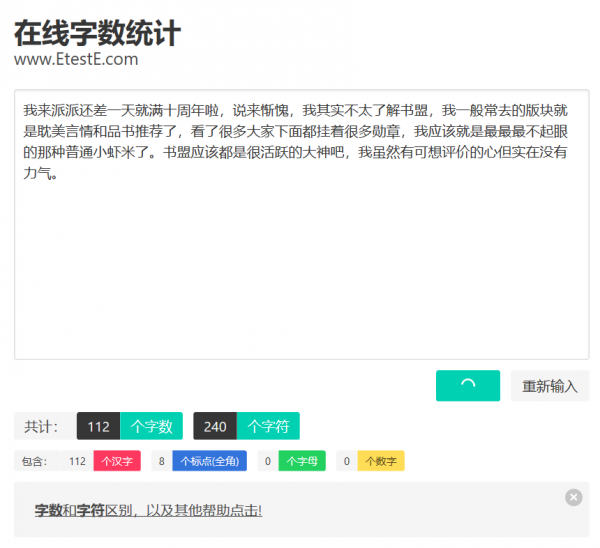Dismiss the help notice with close icon
Viewport: 600px width, 548px height.
pyautogui.click(x=574, y=497)
